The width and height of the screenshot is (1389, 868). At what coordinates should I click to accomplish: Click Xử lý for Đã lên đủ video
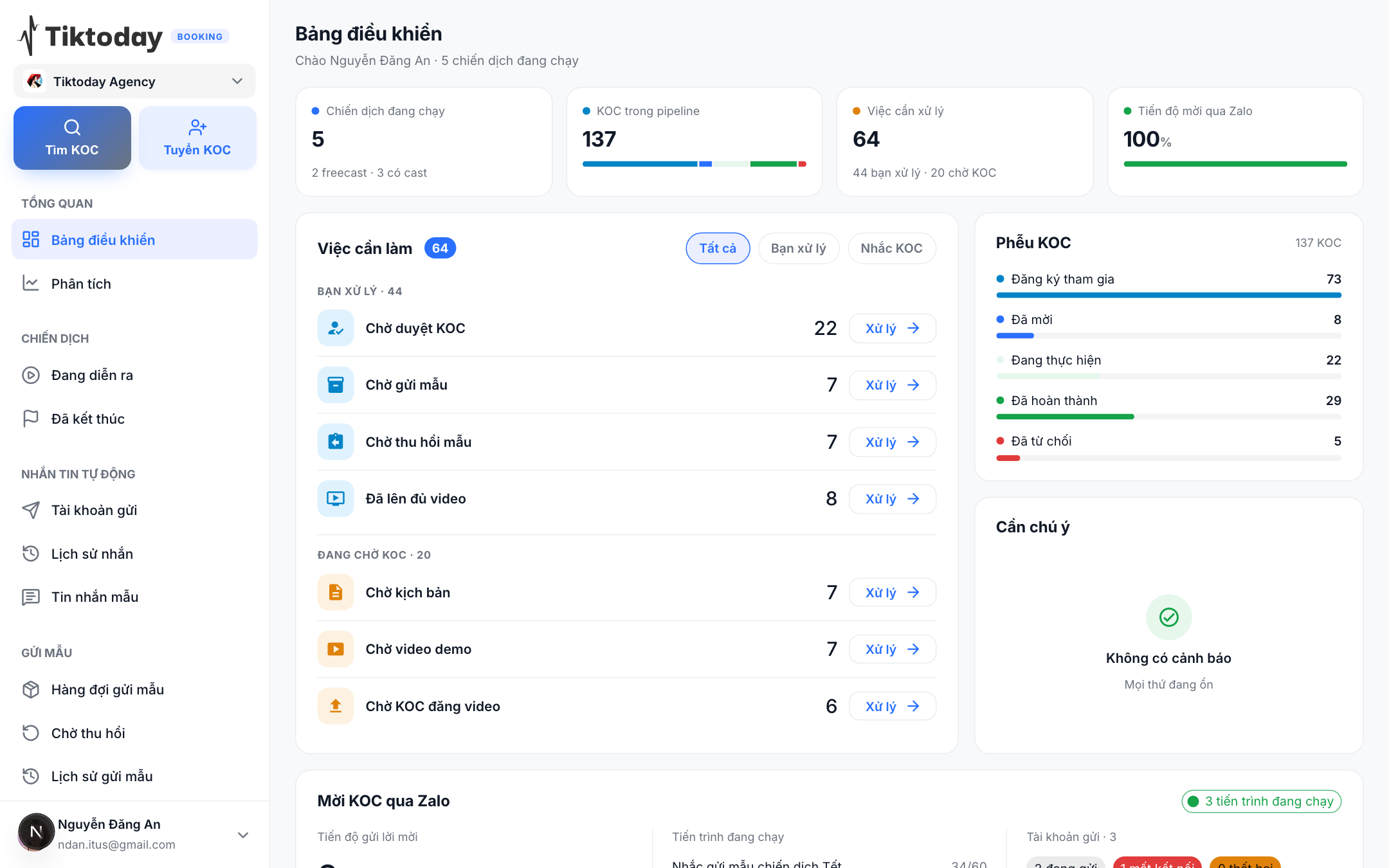(x=893, y=498)
